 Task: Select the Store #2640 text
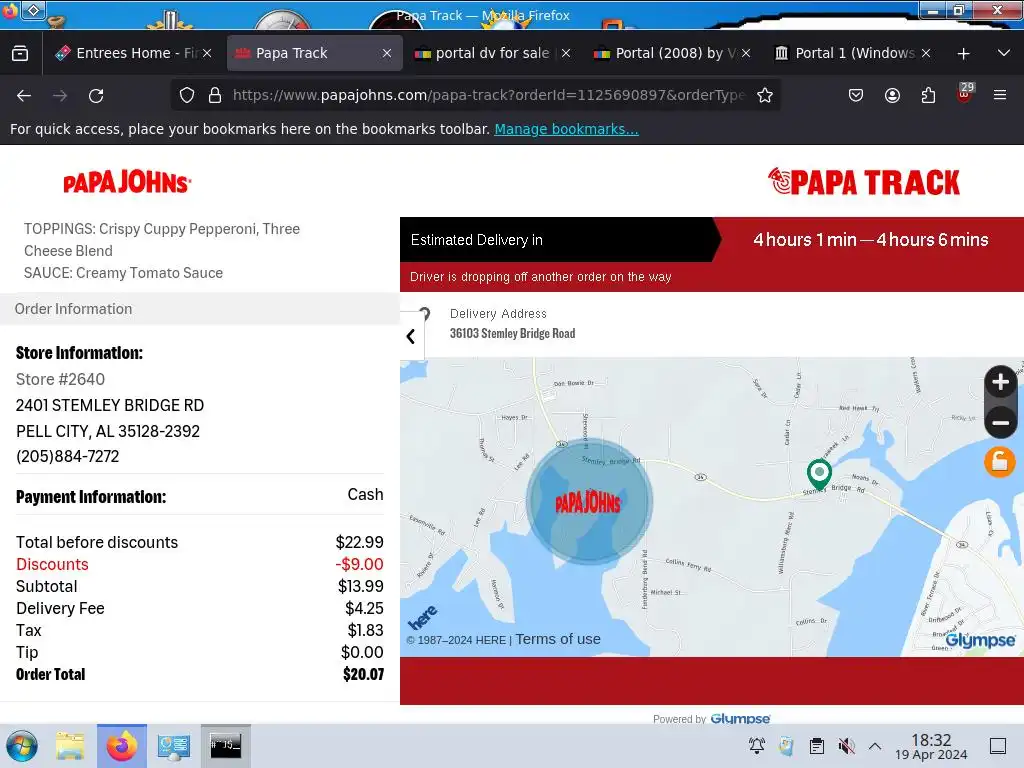pos(60,379)
